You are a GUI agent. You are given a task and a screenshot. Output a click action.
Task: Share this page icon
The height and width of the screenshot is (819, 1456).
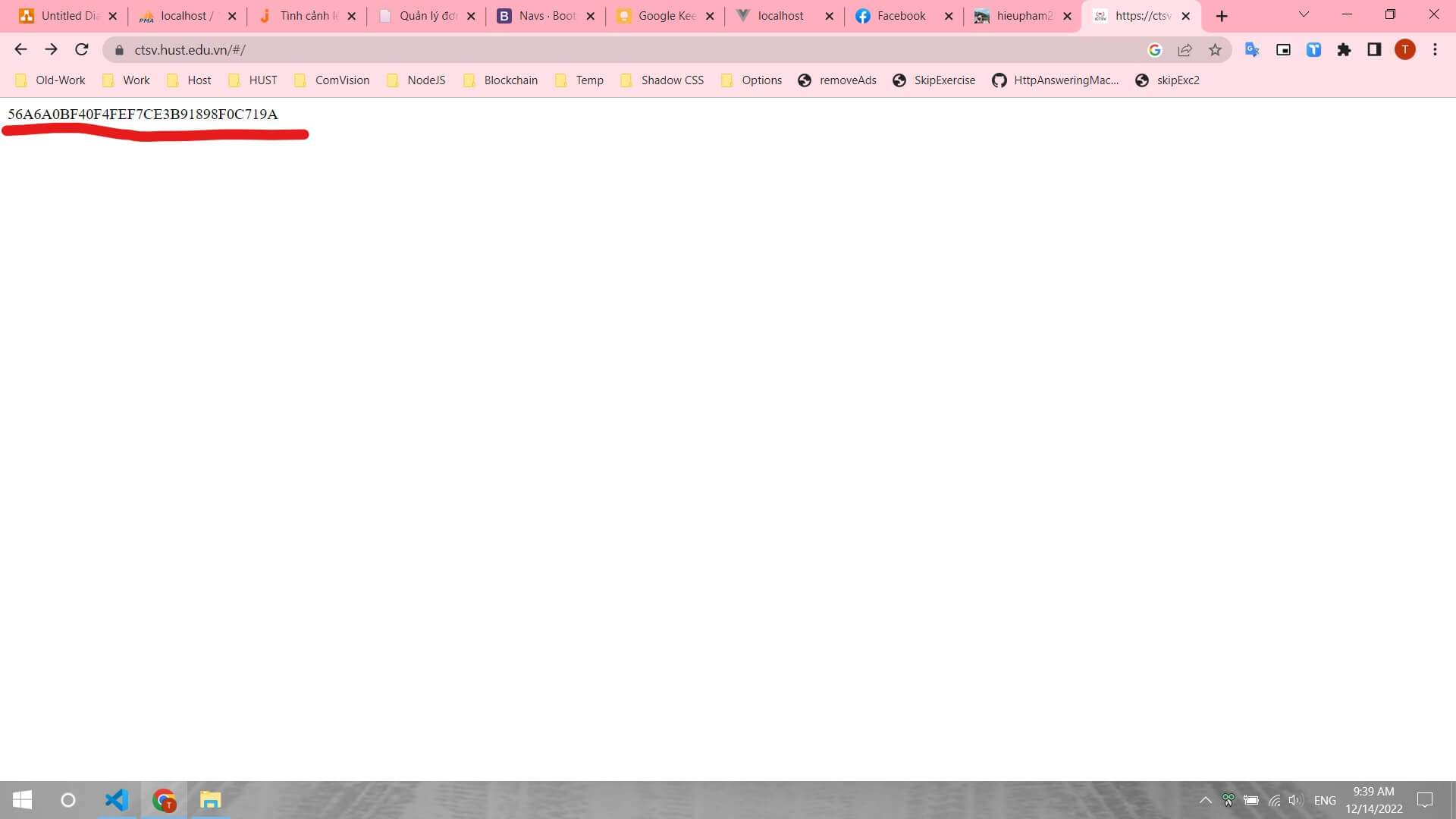pyautogui.click(x=1185, y=50)
